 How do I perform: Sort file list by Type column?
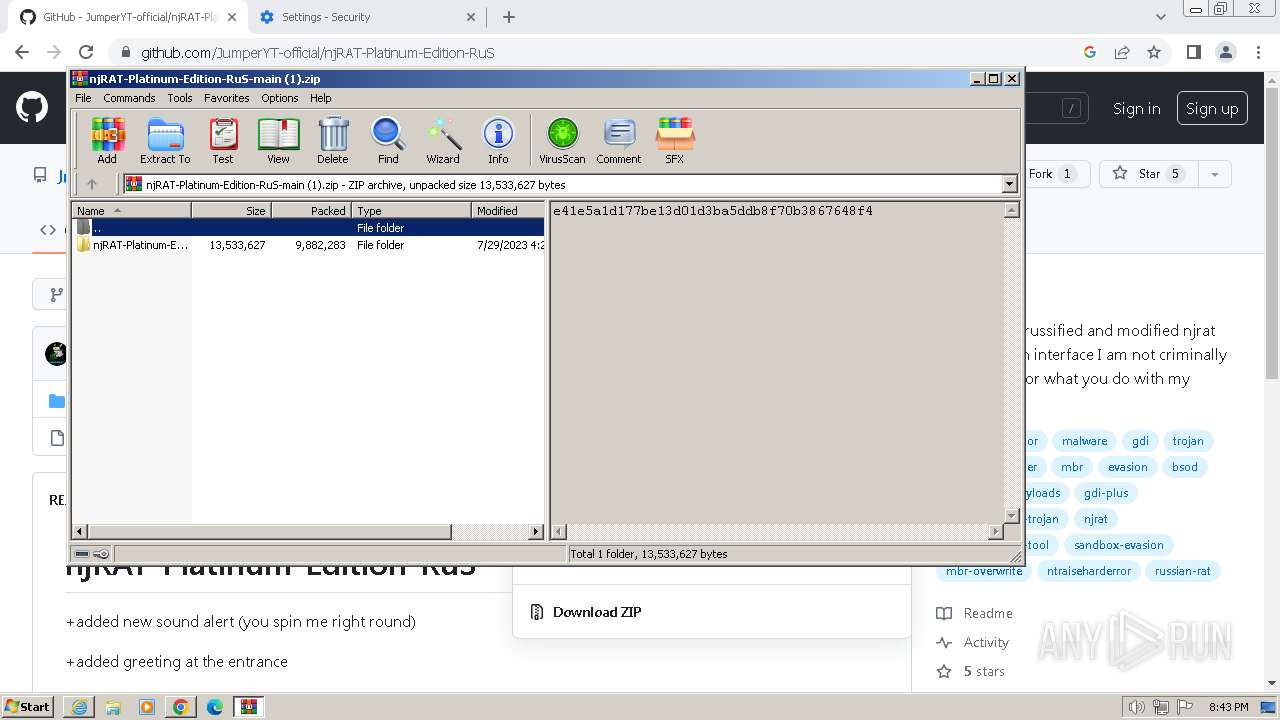click(x=411, y=210)
